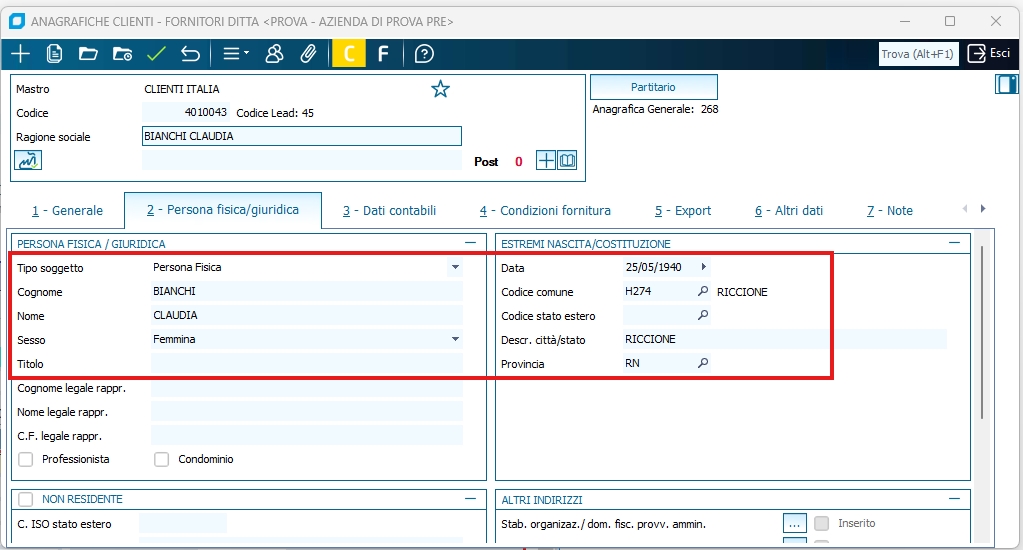Open the 4 - Condizioni fornitura tab
Image resolution: width=1023 pixels, height=550 pixels.
tap(545, 211)
